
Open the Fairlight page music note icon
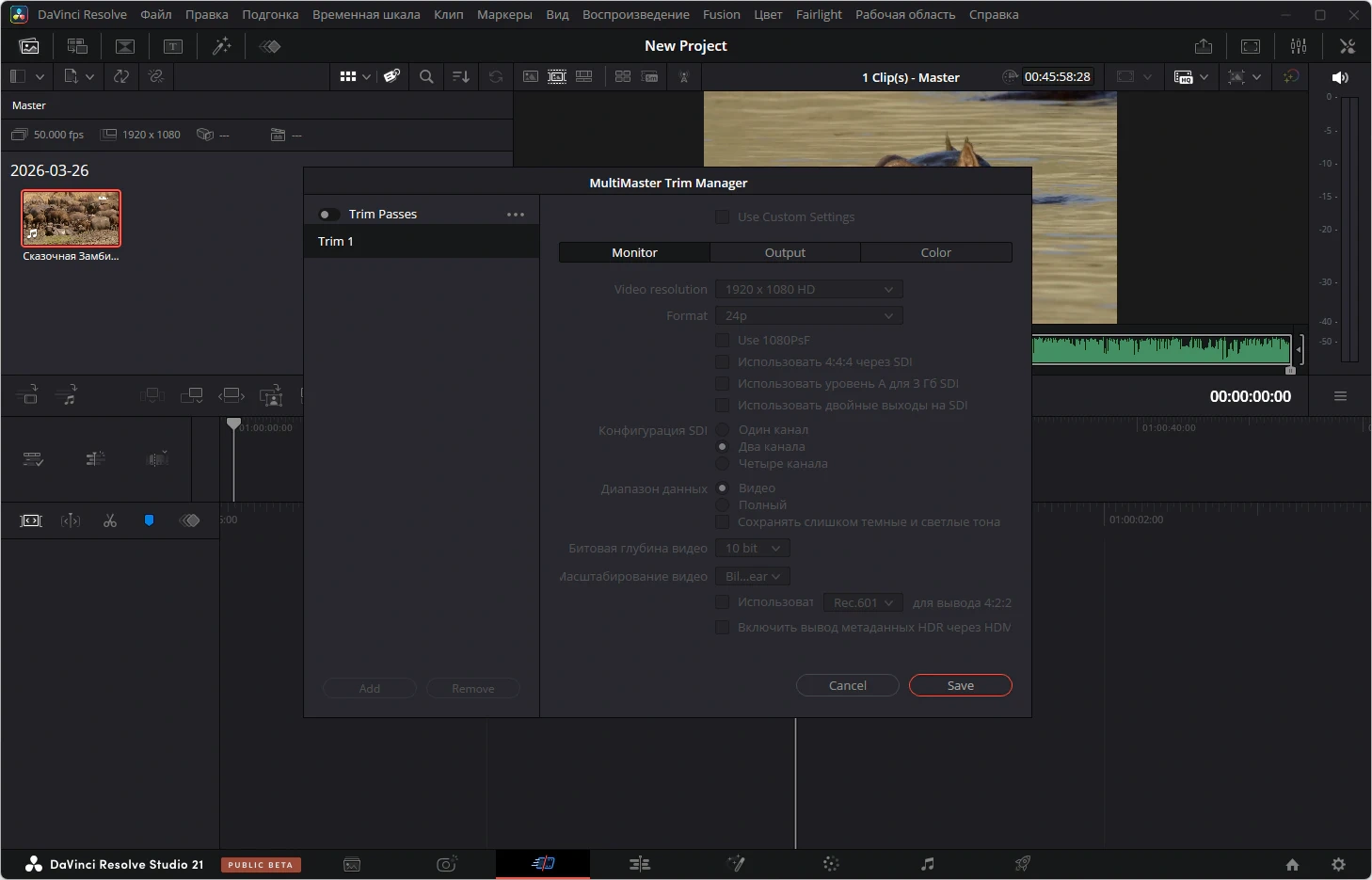[927, 864]
